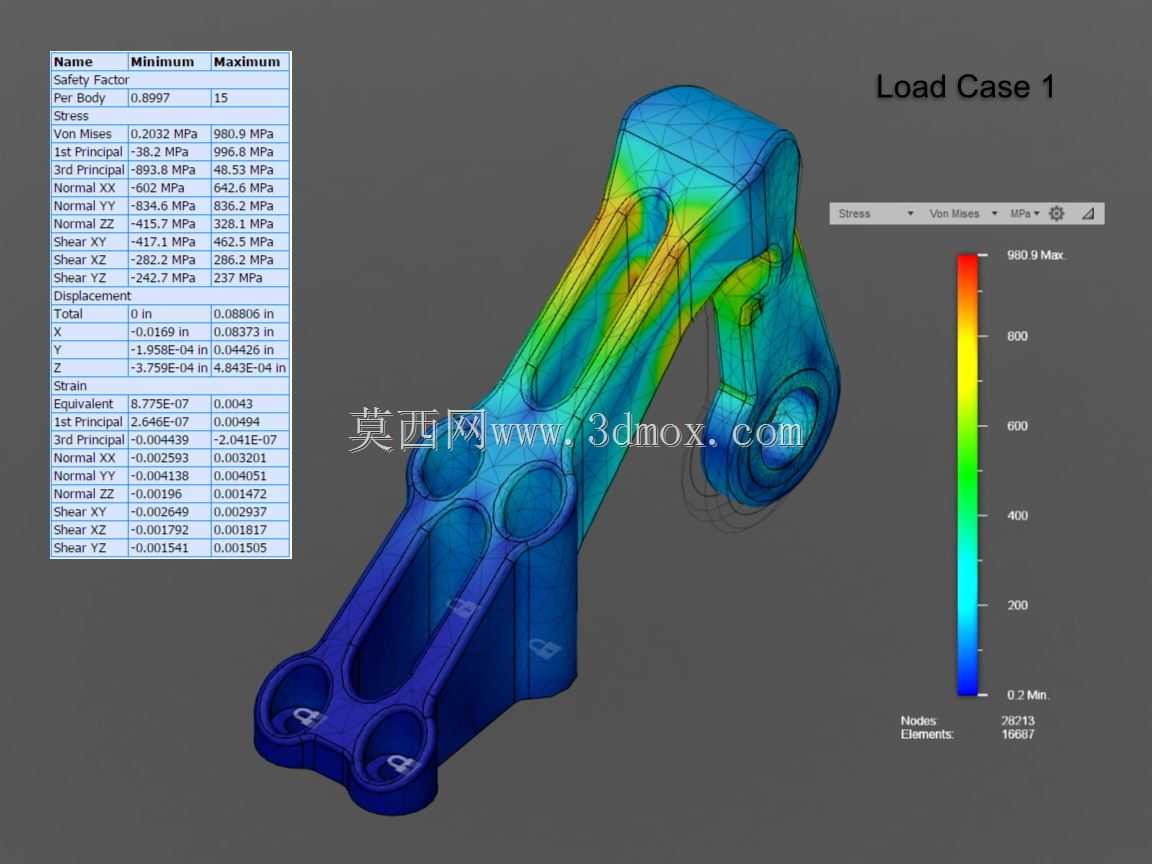Click the 980.9 Max legend label
The image size is (1152, 864).
pos(1035,255)
